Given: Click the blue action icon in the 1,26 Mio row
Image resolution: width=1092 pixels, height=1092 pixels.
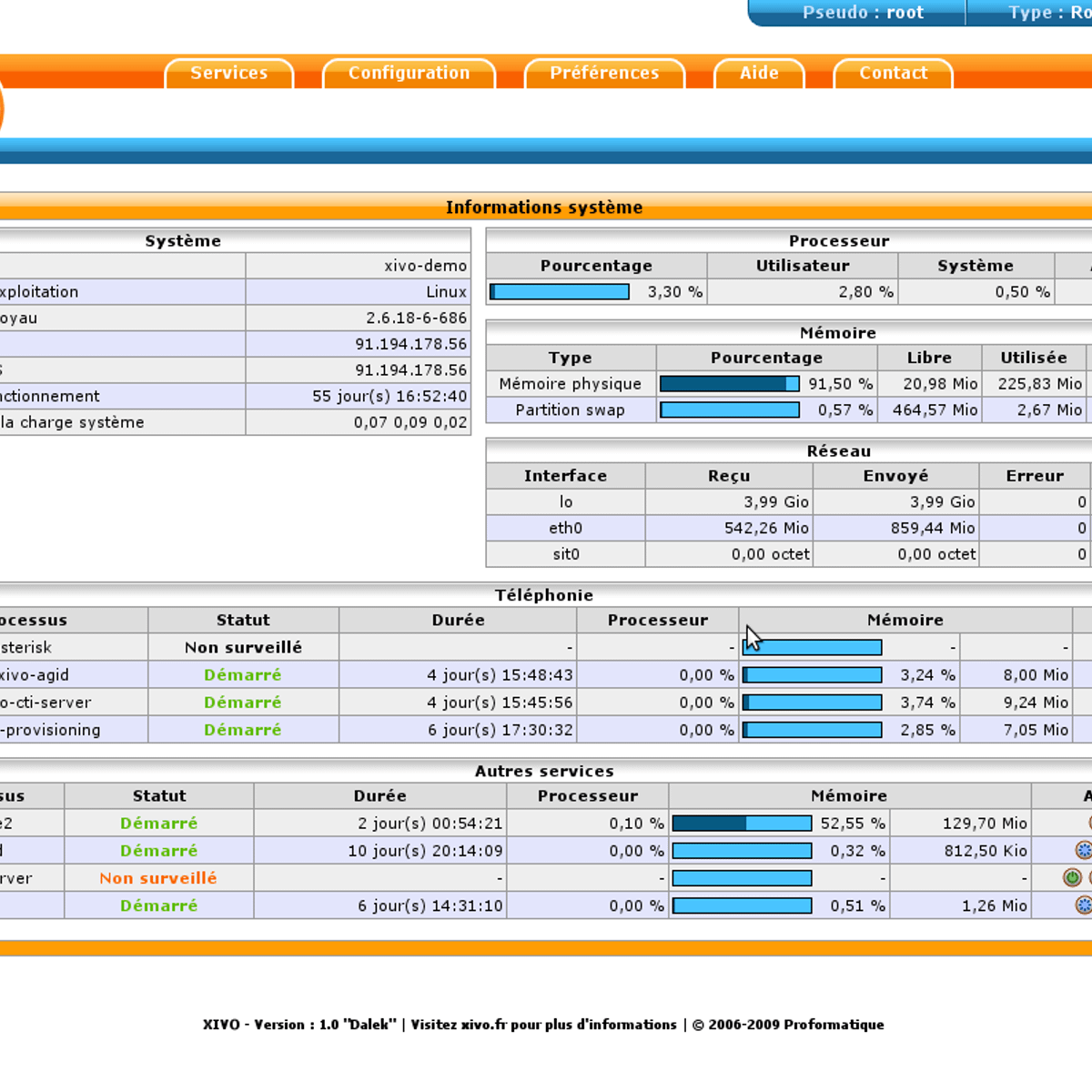Looking at the screenshot, I should coord(1083,905).
